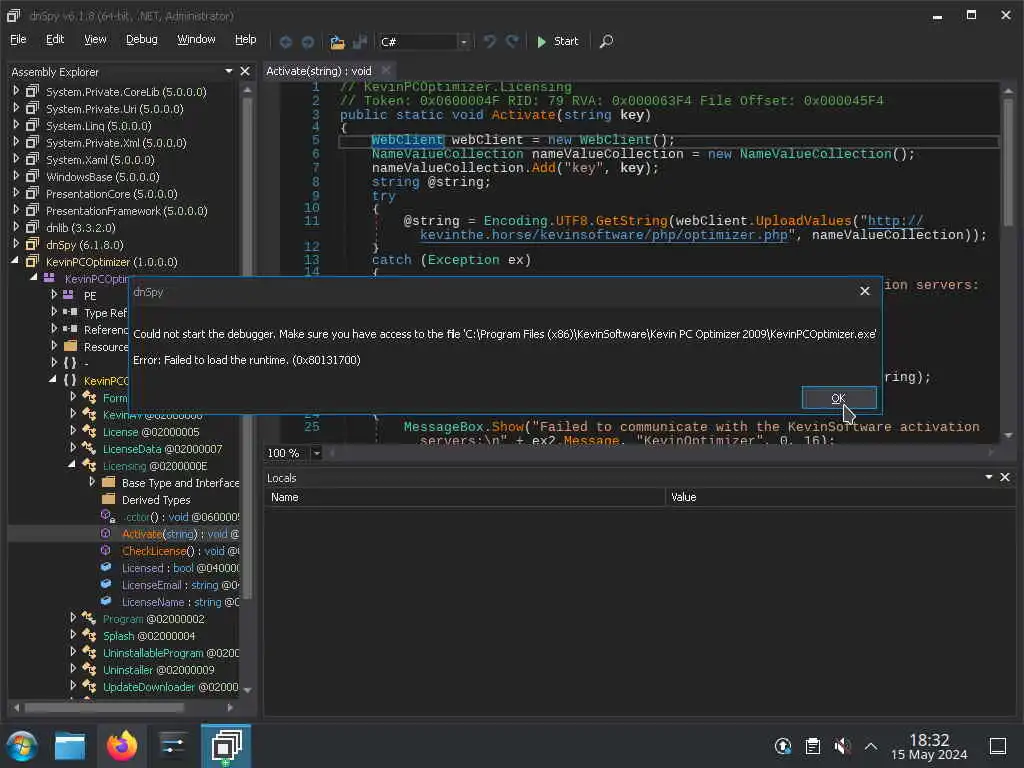This screenshot has width=1024, height=768.
Task: Click the Navigate Backward arrow icon
Action: 286,42
